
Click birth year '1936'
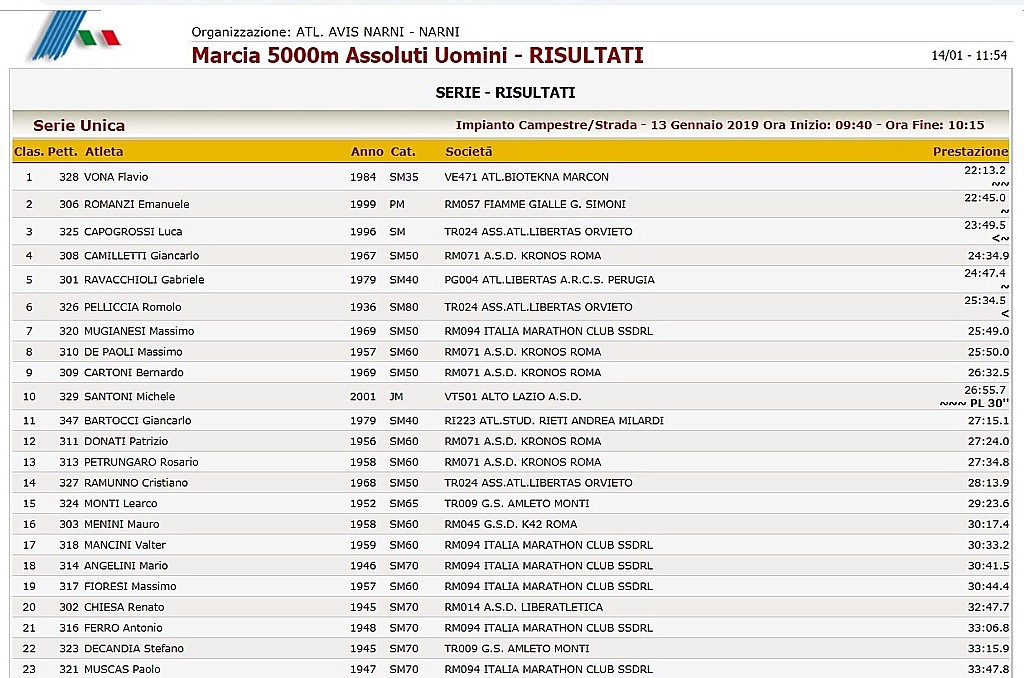point(363,308)
